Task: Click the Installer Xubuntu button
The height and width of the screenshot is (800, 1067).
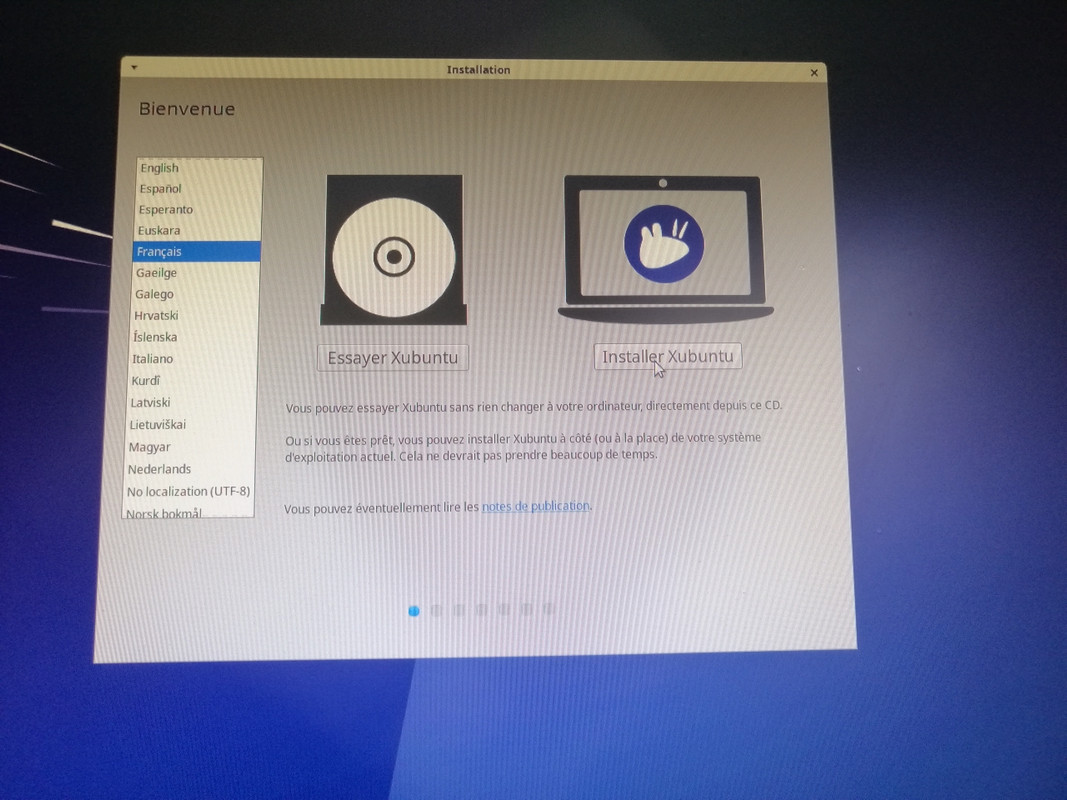Action: [x=668, y=356]
